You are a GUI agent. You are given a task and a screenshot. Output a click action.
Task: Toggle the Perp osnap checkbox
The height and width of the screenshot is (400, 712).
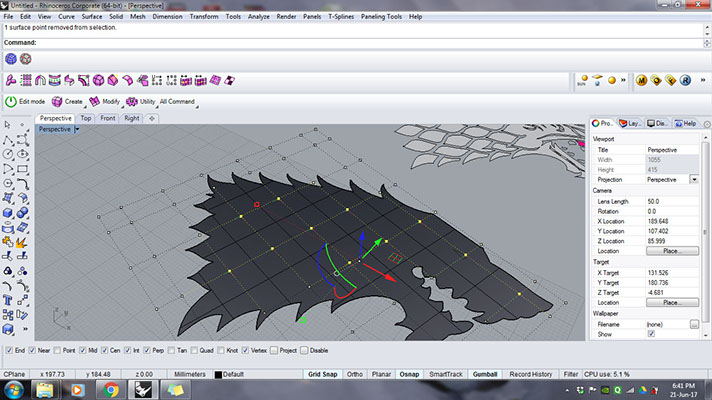tap(147, 351)
